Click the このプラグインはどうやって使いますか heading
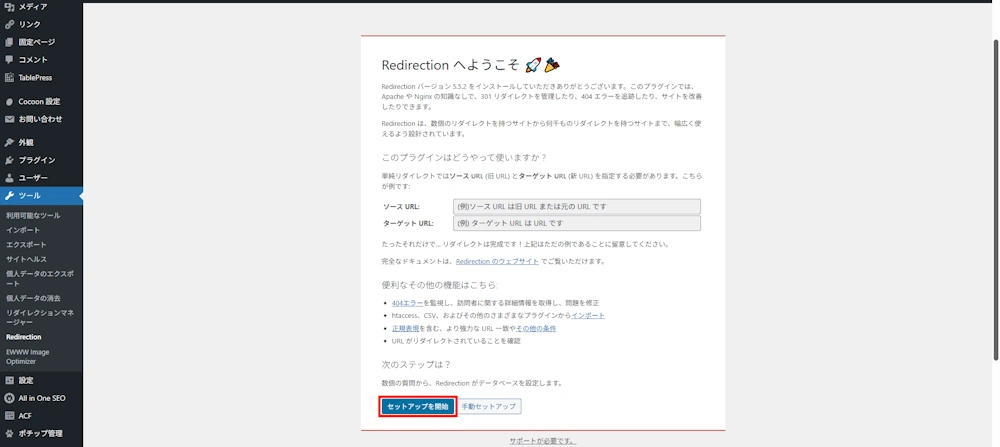Image resolution: width=1000 pixels, height=447 pixels. [x=464, y=157]
